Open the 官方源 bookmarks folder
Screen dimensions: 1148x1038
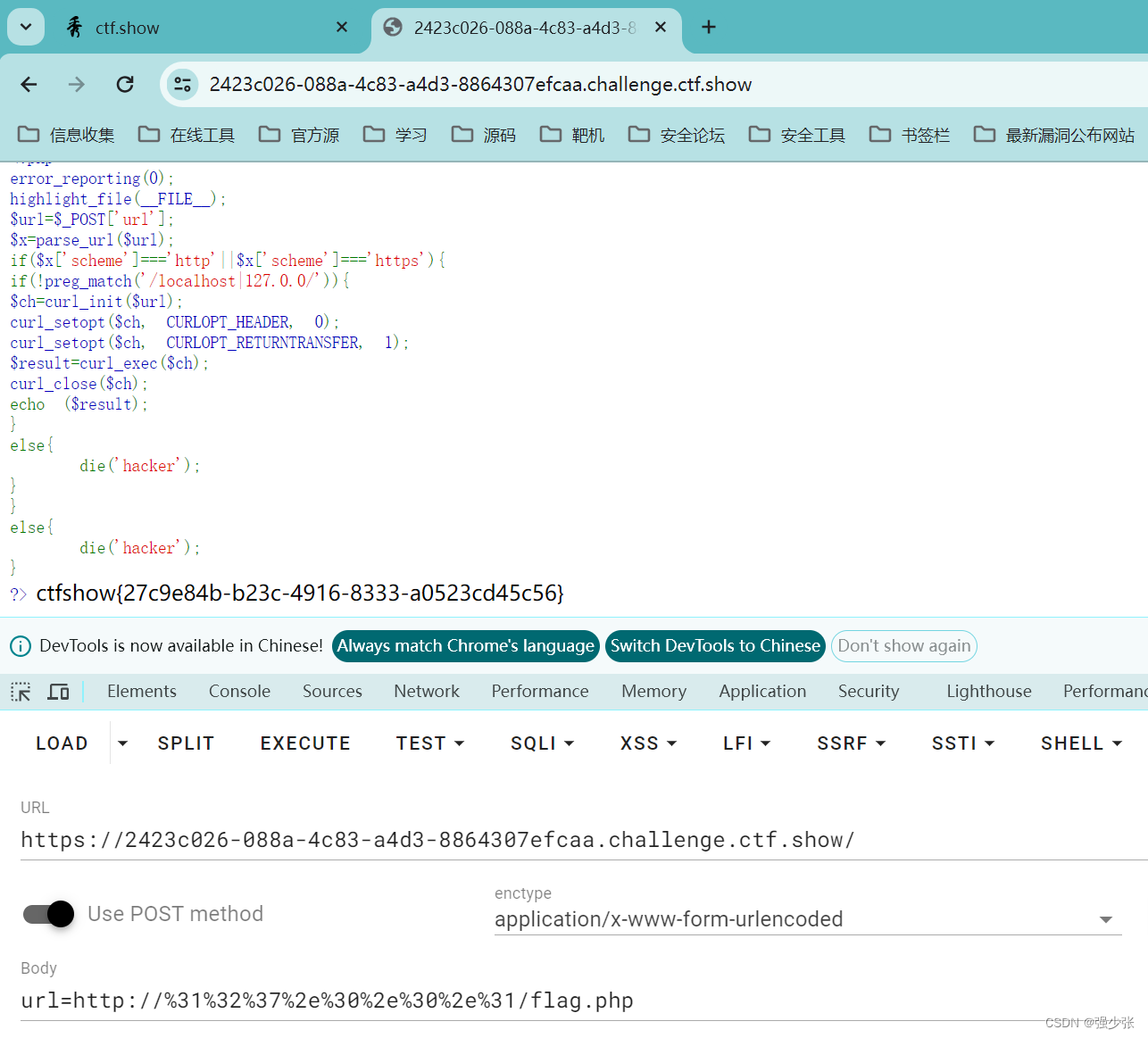[299, 135]
